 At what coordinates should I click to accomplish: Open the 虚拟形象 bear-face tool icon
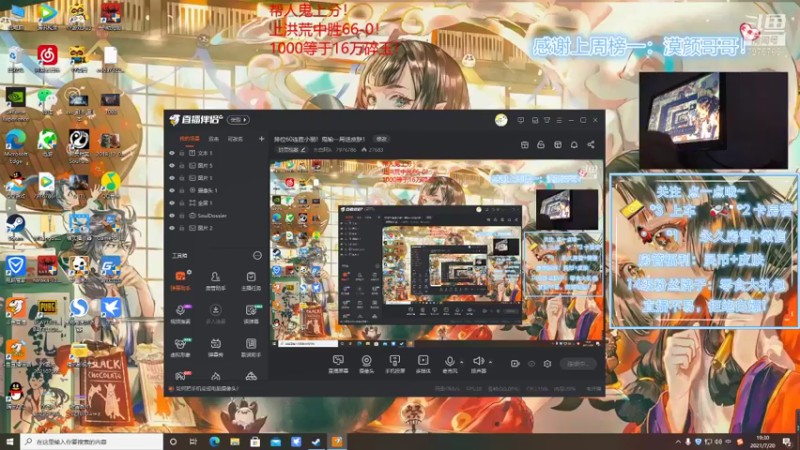point(180,347)
